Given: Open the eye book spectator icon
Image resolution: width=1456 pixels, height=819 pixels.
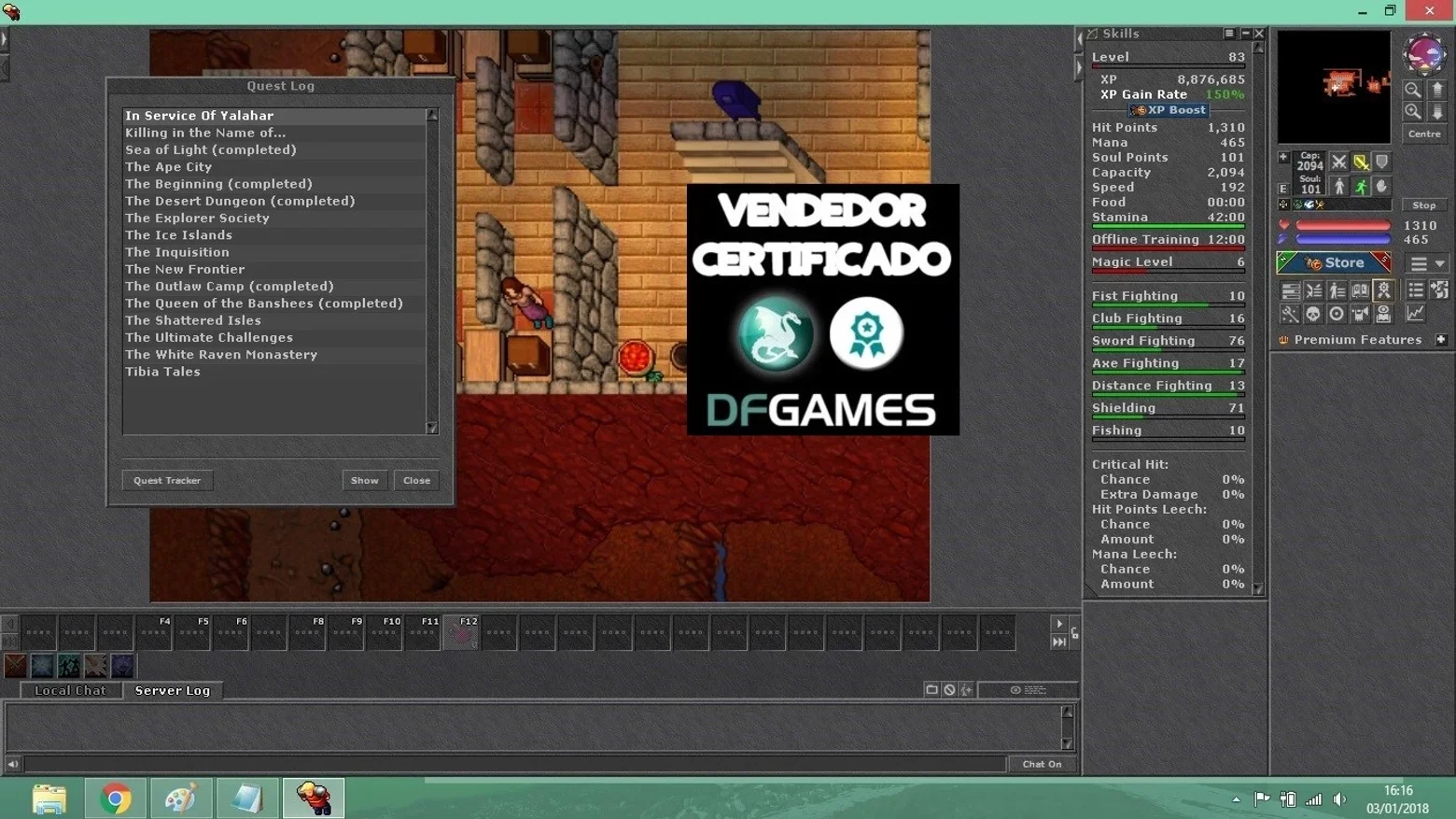Looking at the screenshot, I should click(1383, 314).
